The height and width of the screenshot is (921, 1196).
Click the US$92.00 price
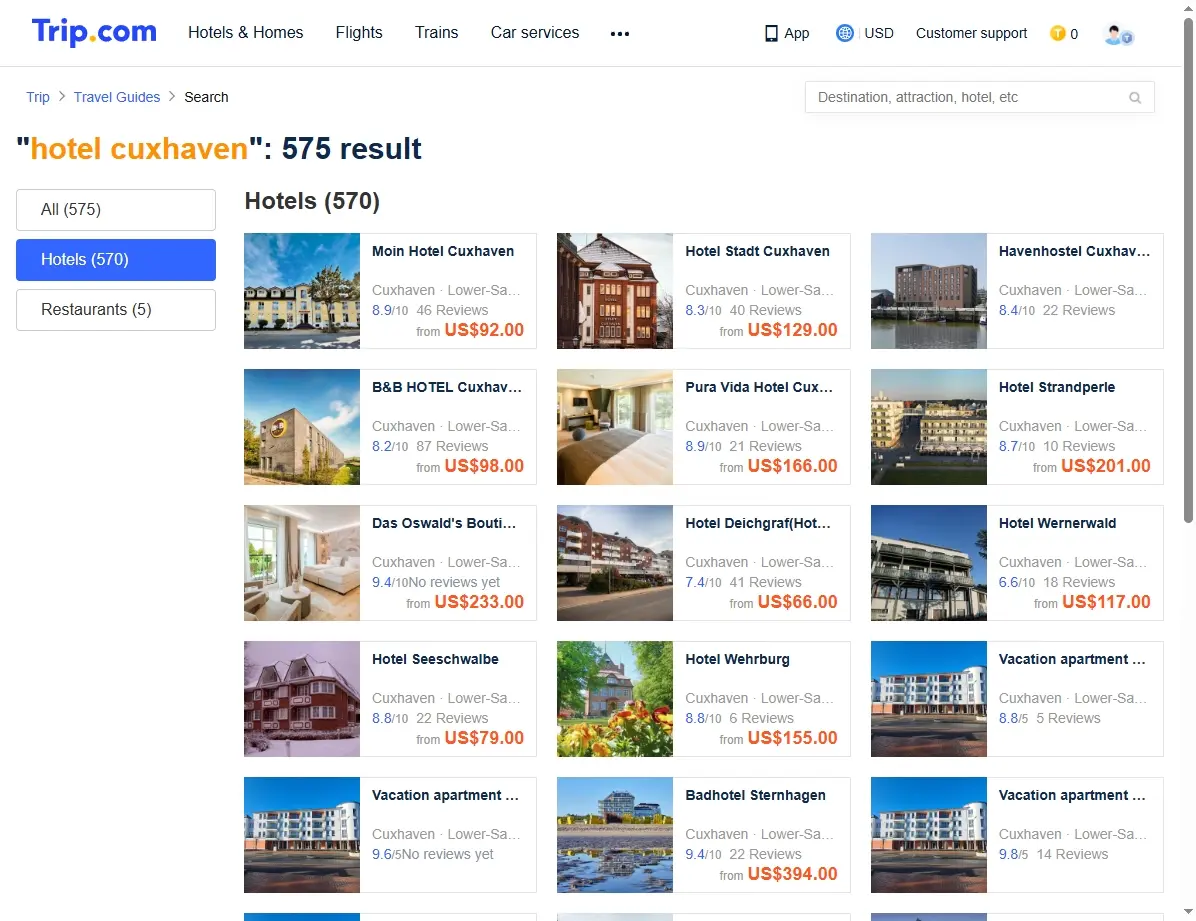click(x=484, y=330)
